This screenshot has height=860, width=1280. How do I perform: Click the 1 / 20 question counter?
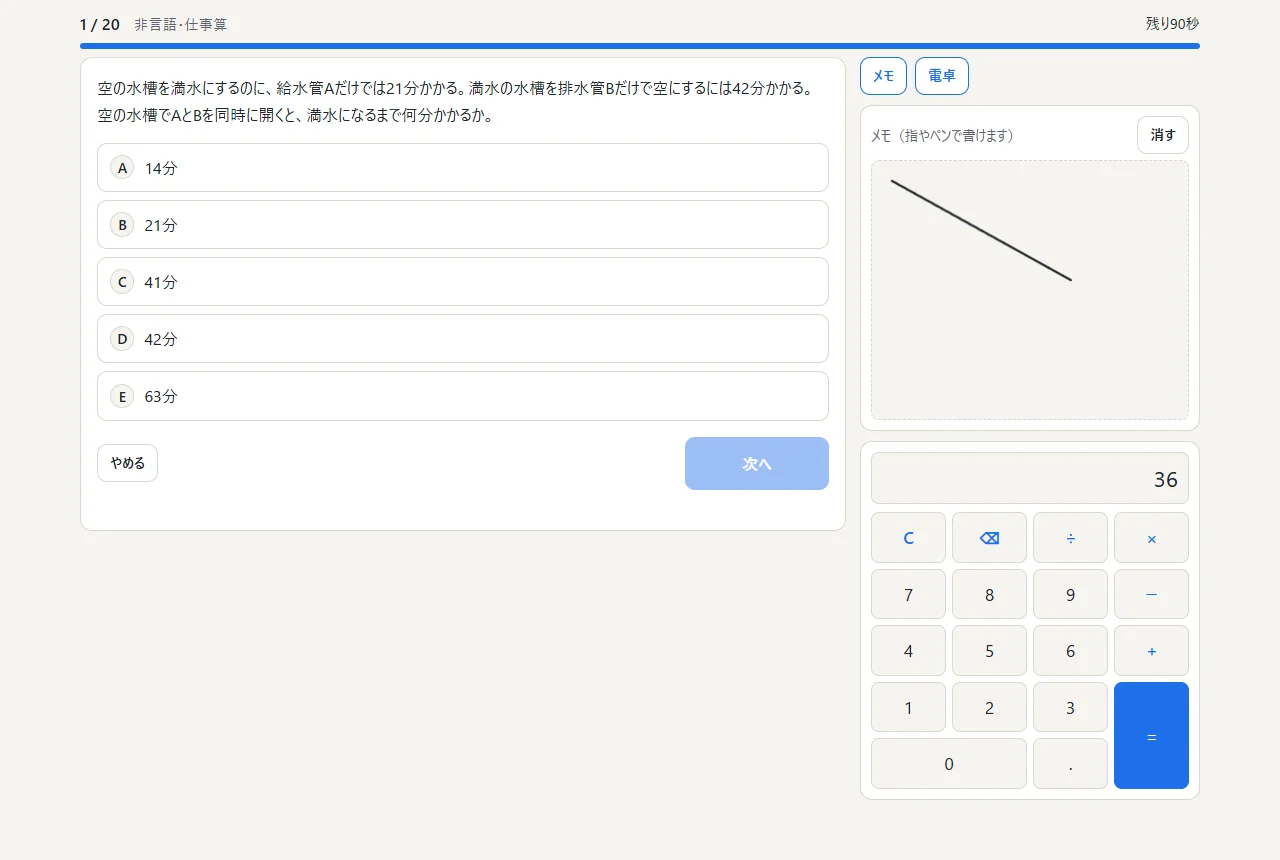tap(100, 24)
